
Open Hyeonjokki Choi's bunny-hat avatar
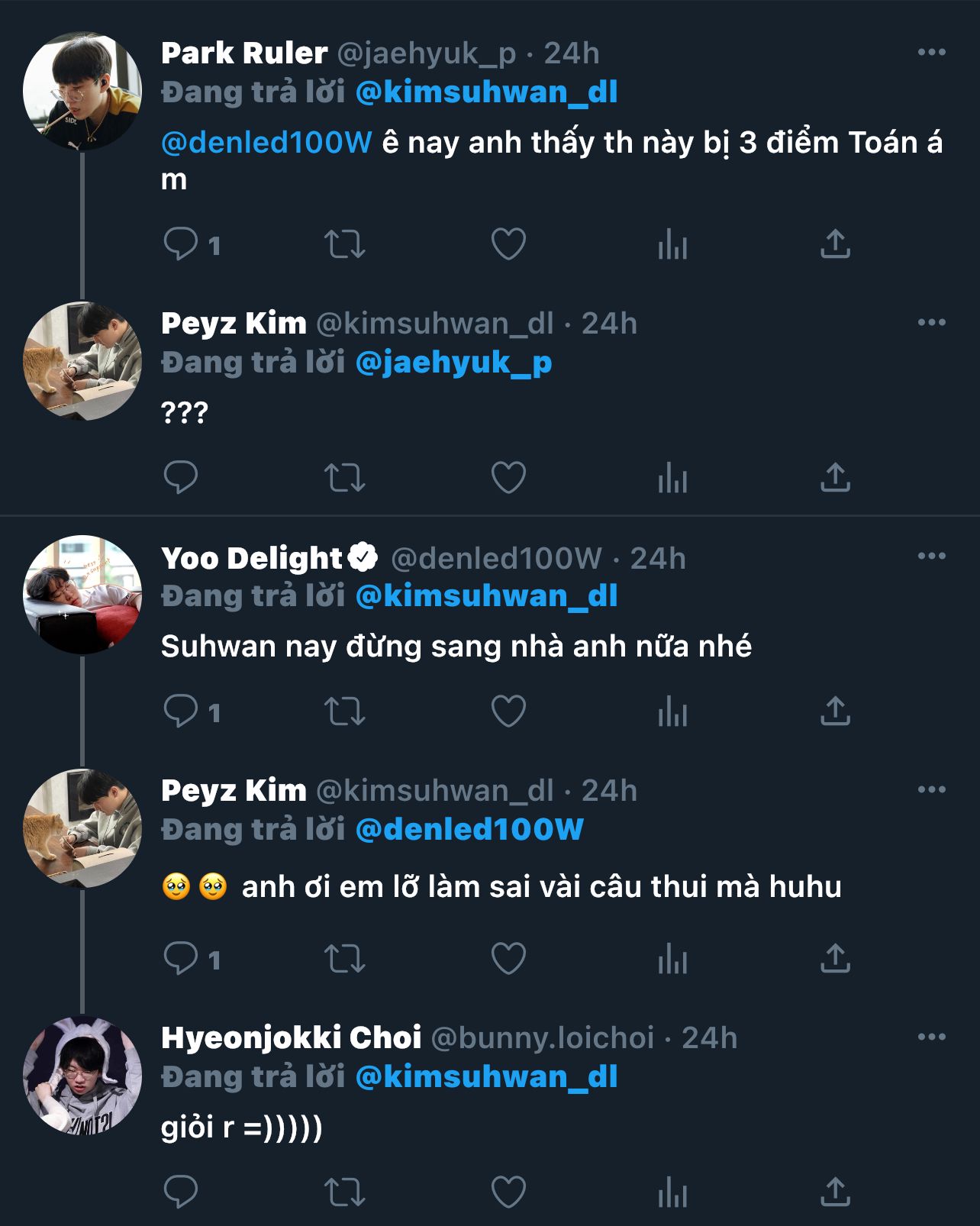(x=82, y=1075)
